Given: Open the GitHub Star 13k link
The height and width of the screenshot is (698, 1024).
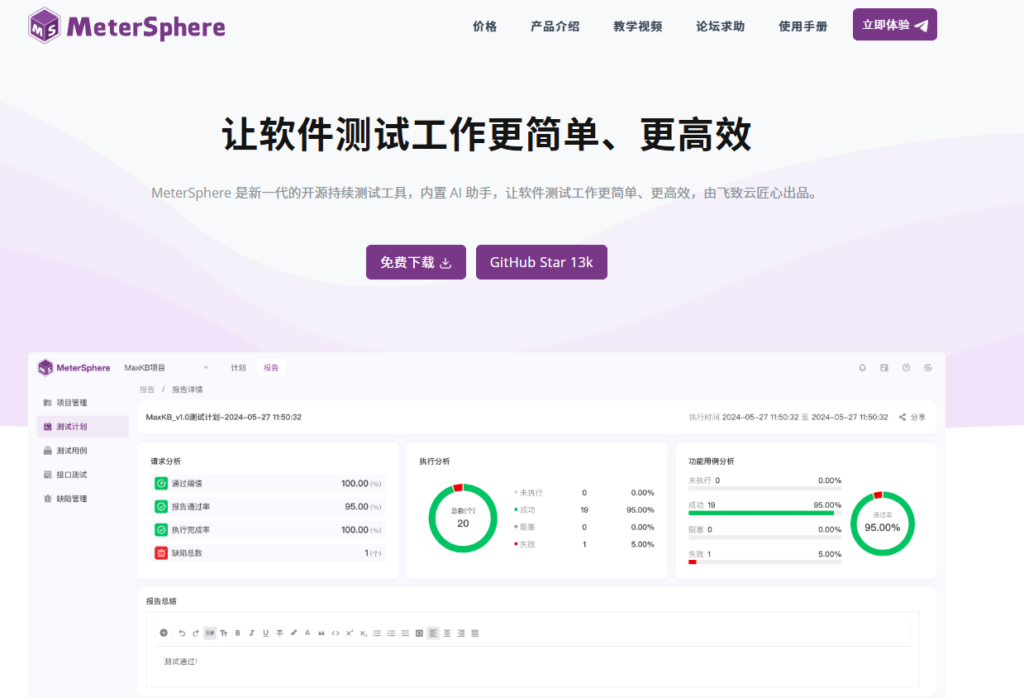Looking at the screenshot, I should point(541,261).
